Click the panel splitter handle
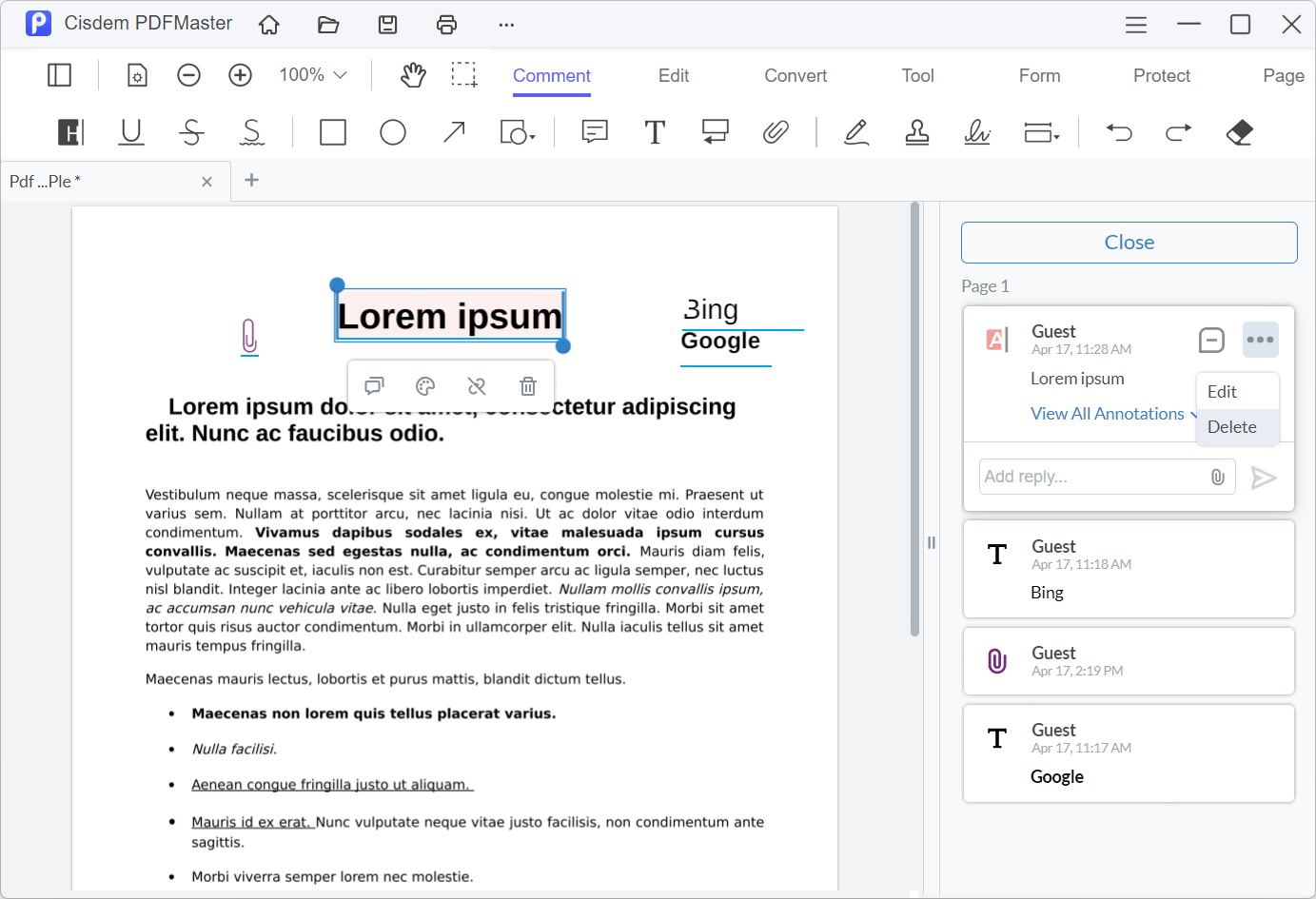1316x899 pixels. click(x=932, y=542)
